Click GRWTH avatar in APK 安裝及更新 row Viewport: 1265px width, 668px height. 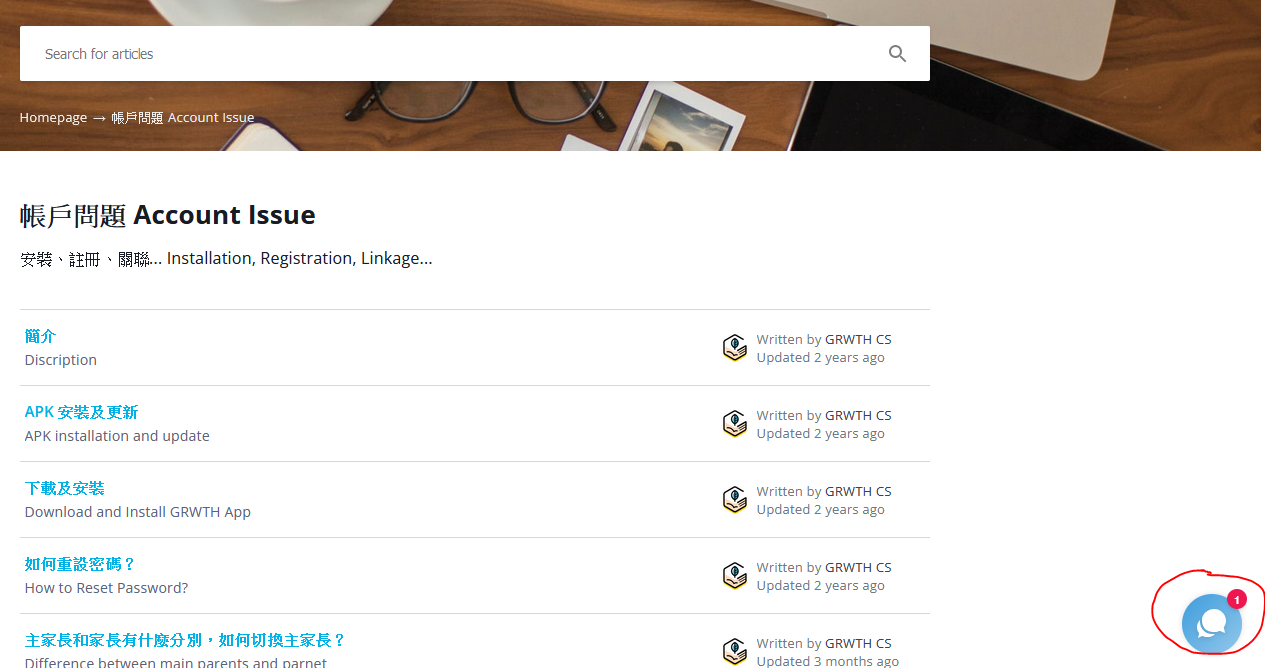coord(735,424)
